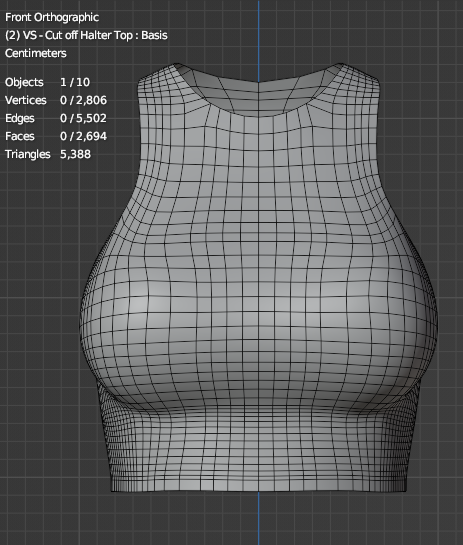Click the Faces 0 / 2,694 statistic
Viewport: 463px width, 545px height.
point(56,136)
